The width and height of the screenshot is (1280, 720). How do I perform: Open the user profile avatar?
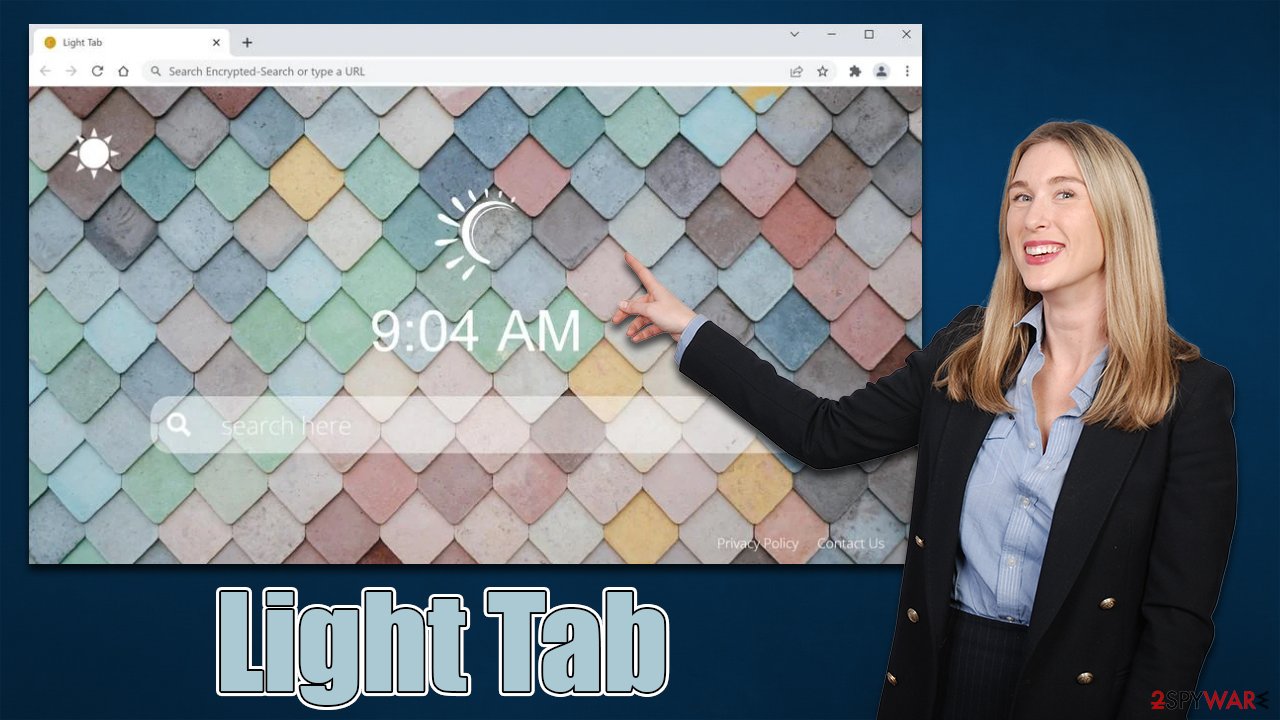point(881,71)
